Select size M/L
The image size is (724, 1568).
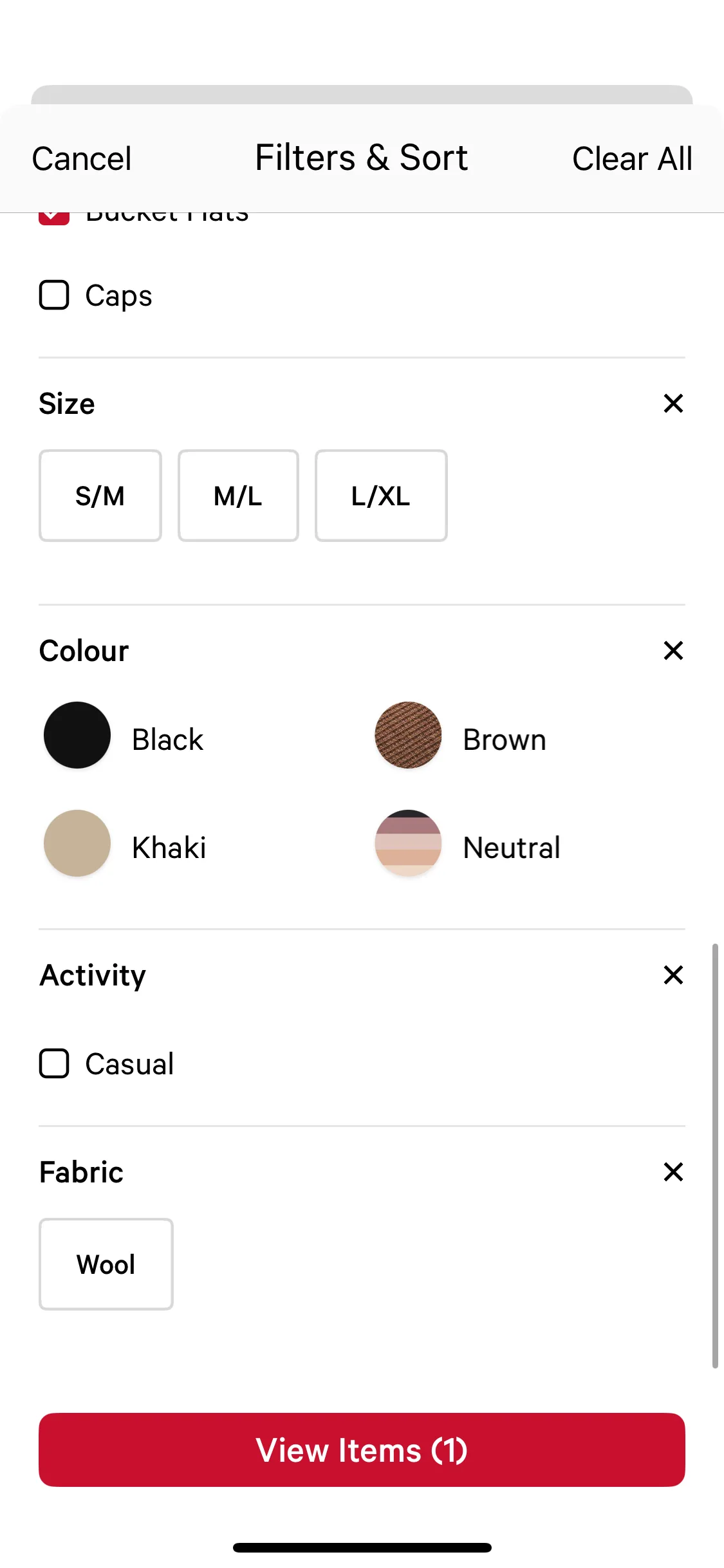(238, 496)
